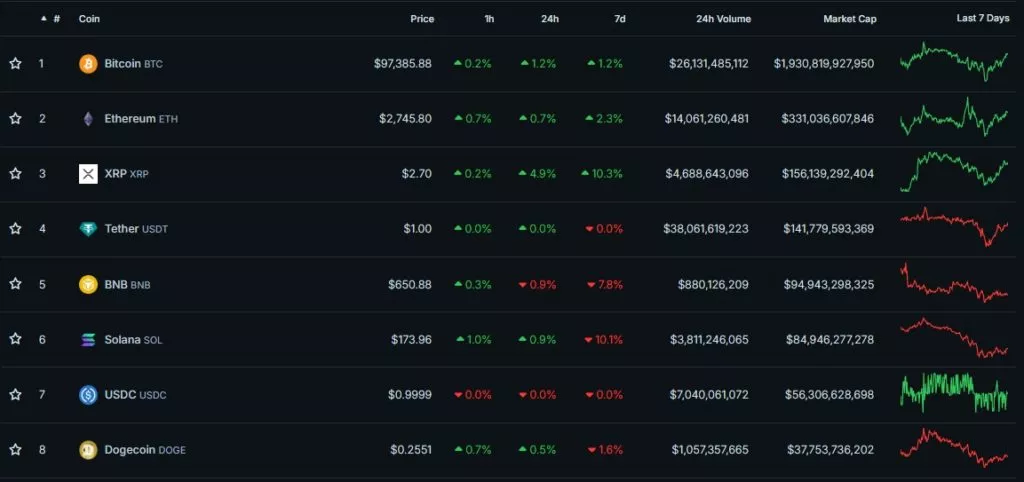Open Bitcoin's last 7 days sparkline chart
The image size is (1024, 482).
click(x=953, y=61)
